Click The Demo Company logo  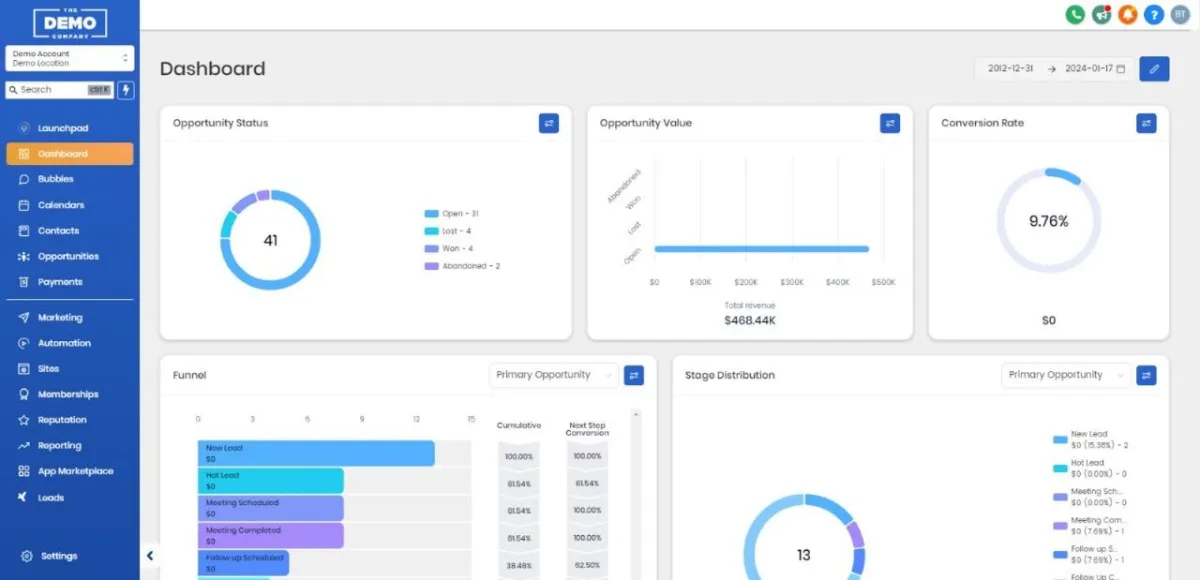click(x=70, y=23)
